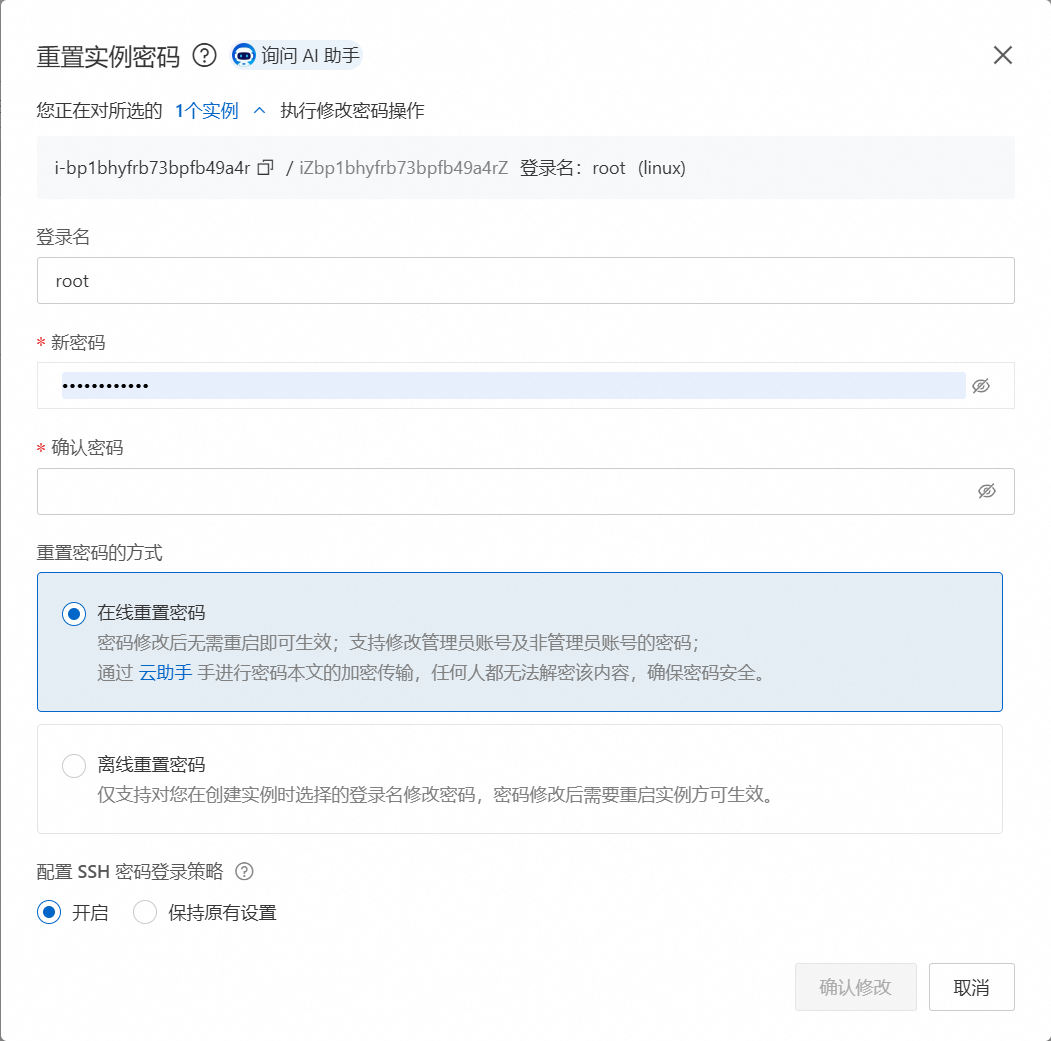Select the 开启 radio button
The image size is (1051, 1041).
[47, 912]
